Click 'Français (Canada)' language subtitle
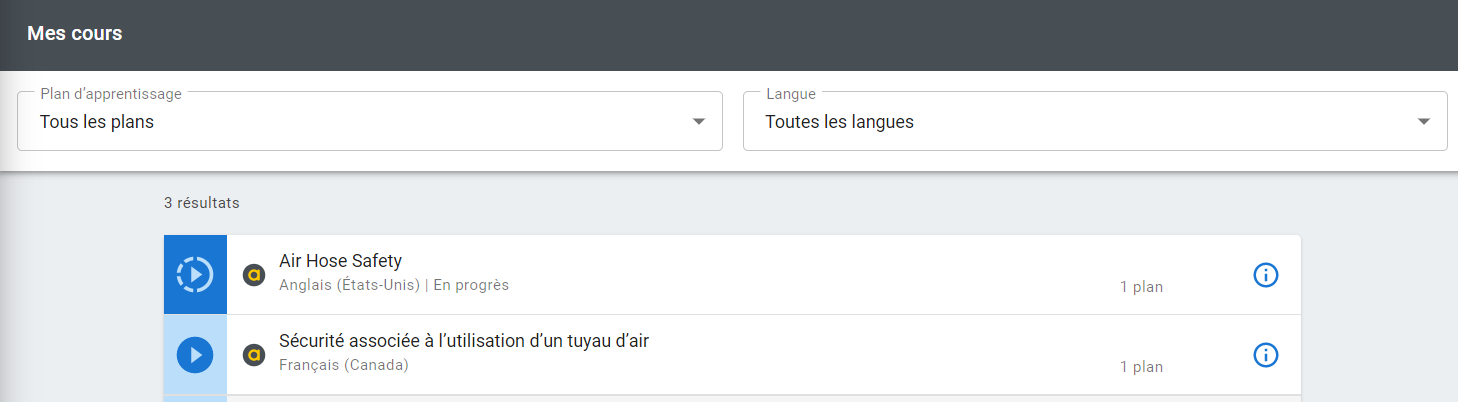 (x=344, y=365)
